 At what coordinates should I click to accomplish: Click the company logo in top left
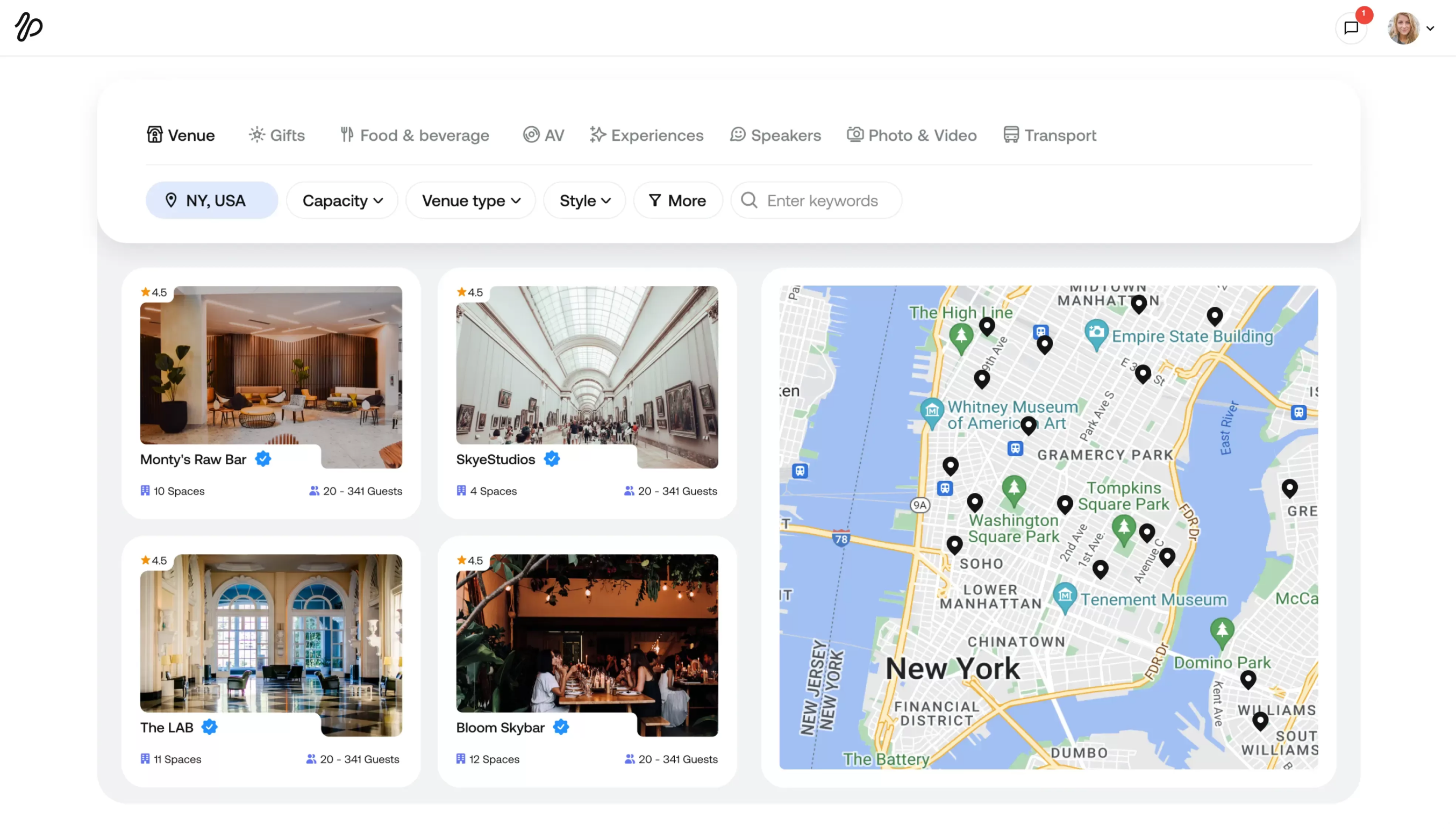(x=28, y=26)
